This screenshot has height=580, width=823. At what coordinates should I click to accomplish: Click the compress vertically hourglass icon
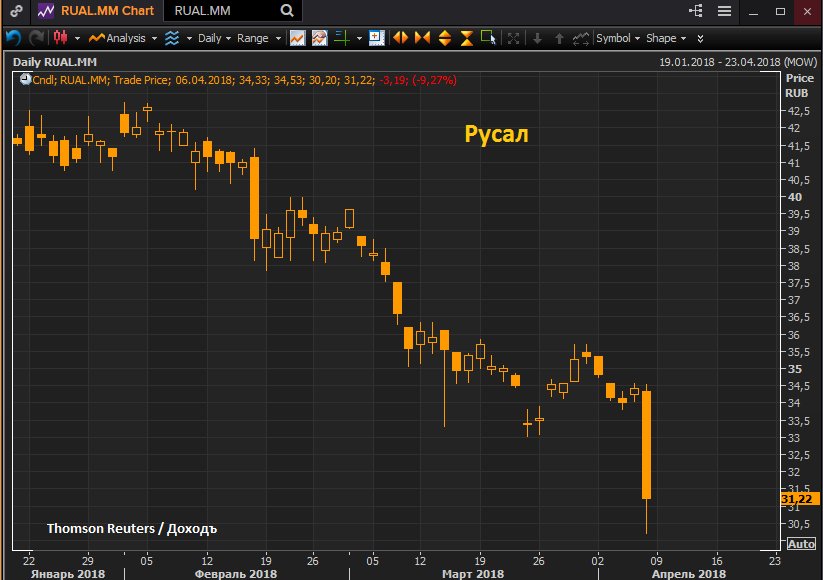click(467, 38)
